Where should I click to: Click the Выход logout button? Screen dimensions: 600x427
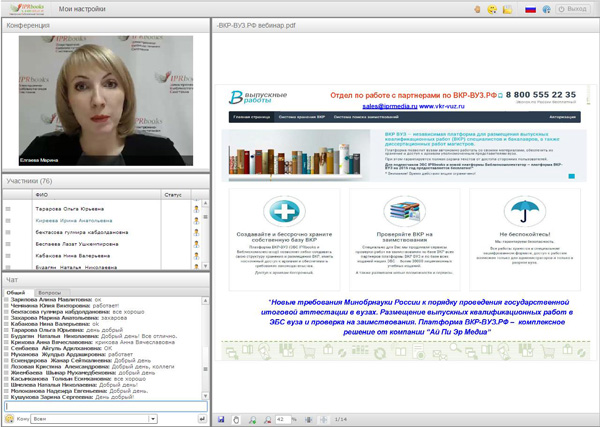click(573, 9)
